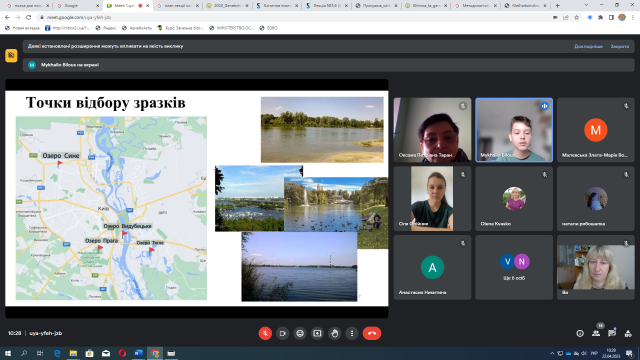Dismiss the extensions notice with Закрити
This screenshot has width=640, height=360.
(620, 47)
